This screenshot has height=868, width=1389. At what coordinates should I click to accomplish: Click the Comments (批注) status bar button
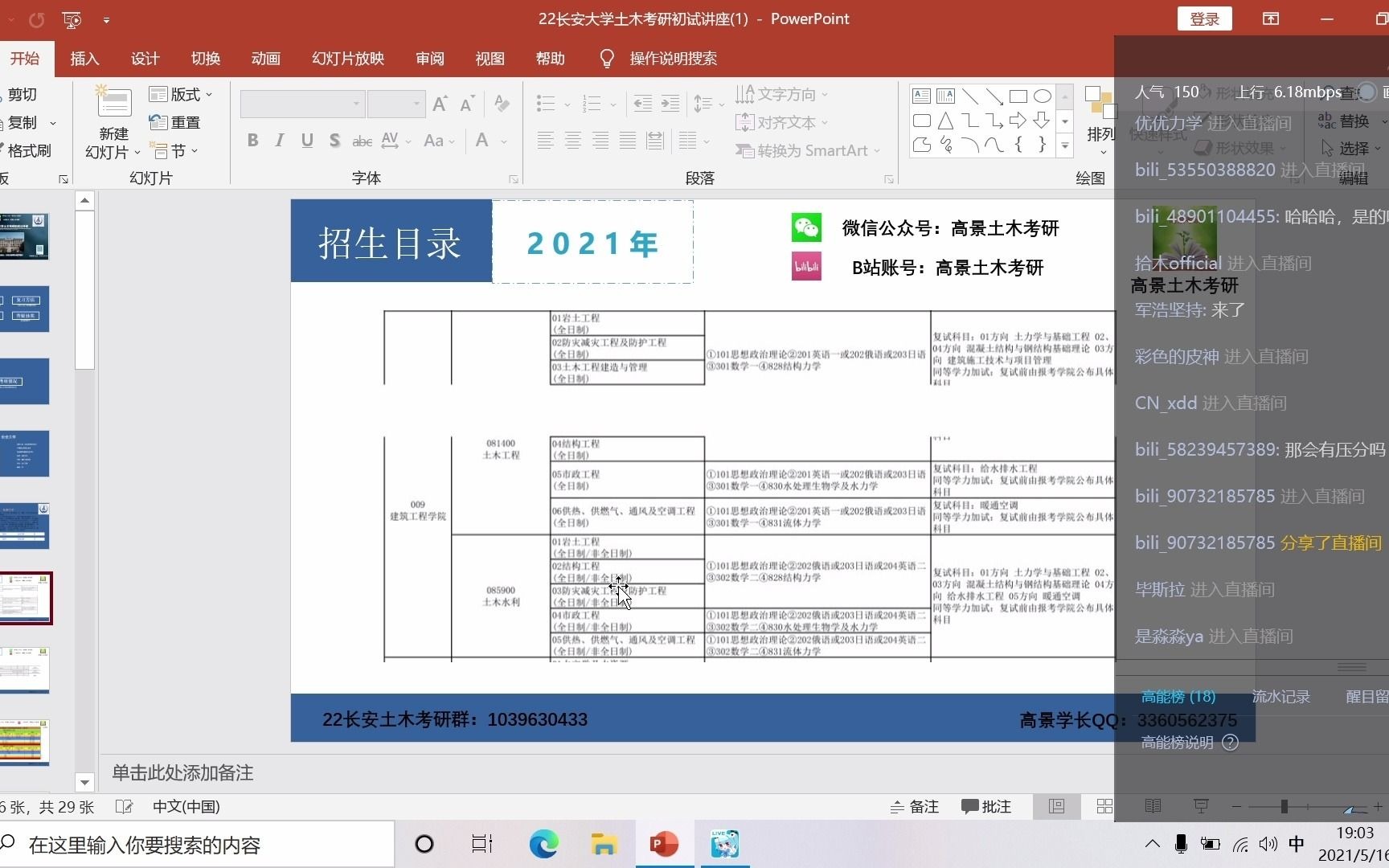point(986,806)
